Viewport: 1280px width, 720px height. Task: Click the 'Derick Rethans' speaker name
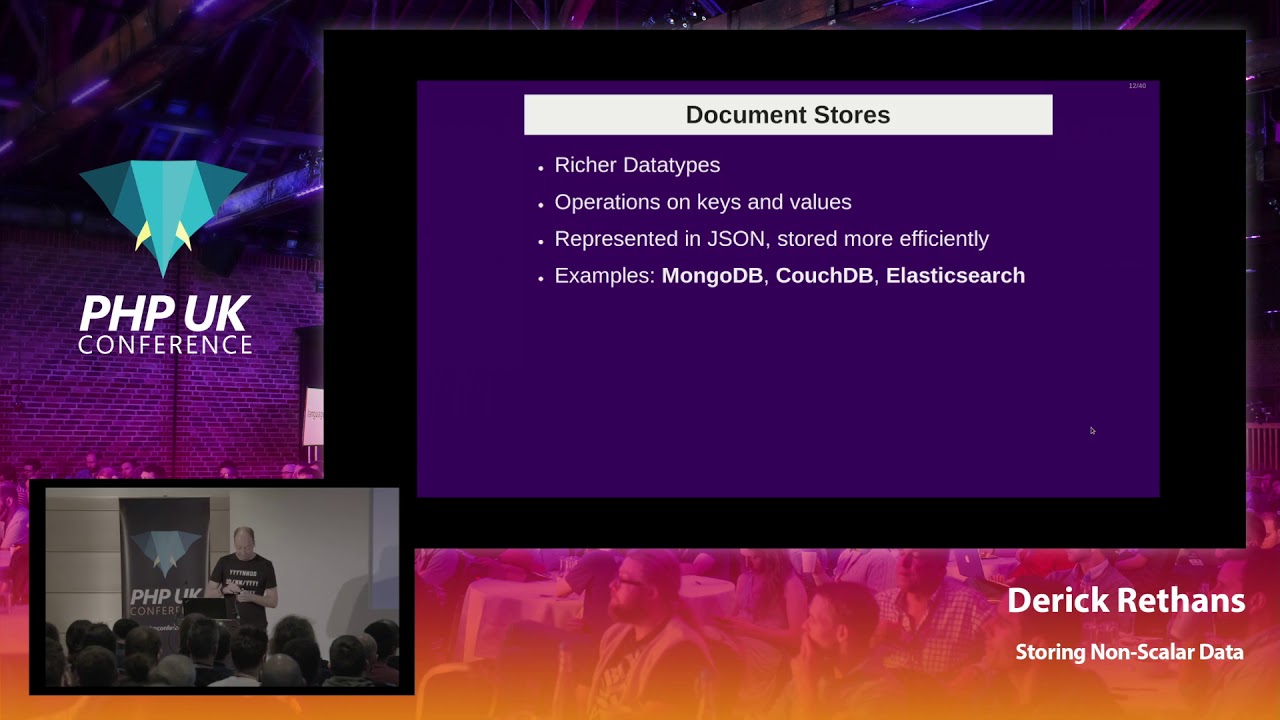coord(1125,601)
